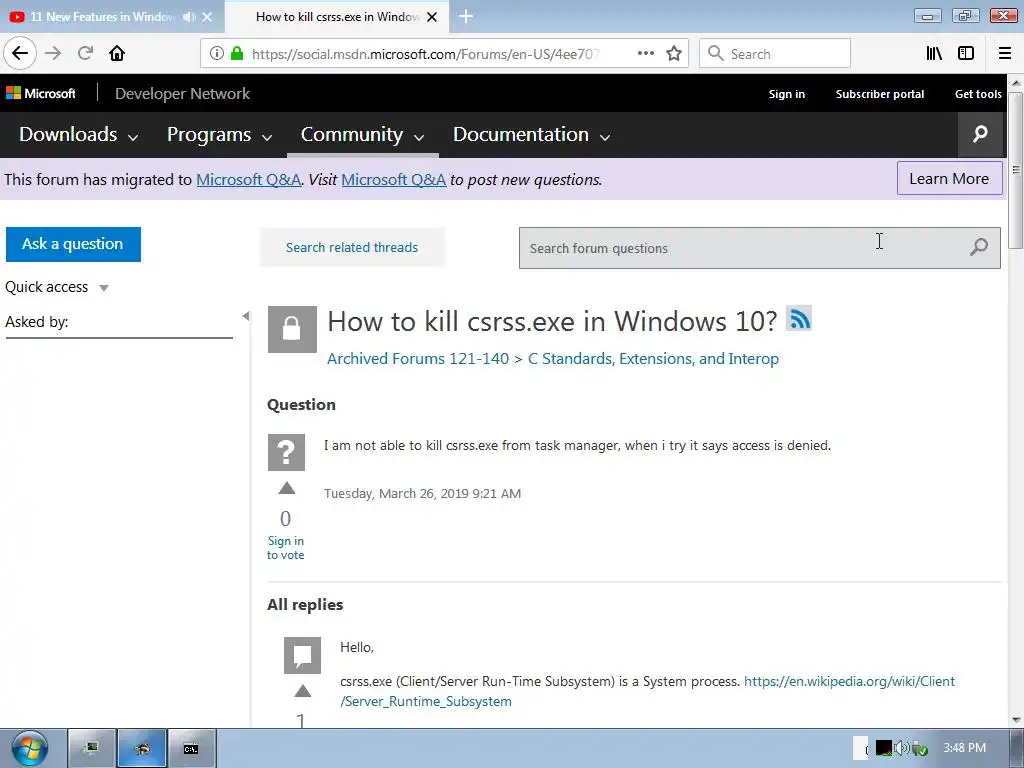Follow the first Microsoft Q&A link
The width and height of the screenshot is (1024, 768).
[x=249, y=180]
